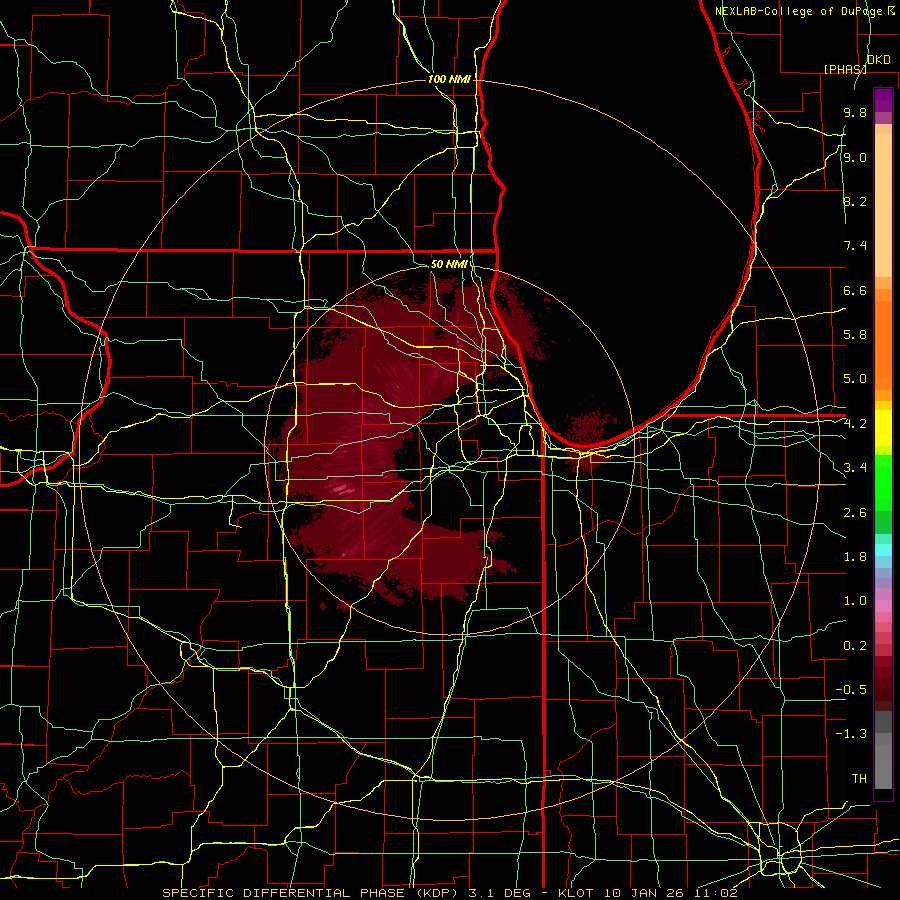Click the 0.2 scale value label
900x900 pixels.
pyautogui.click(x=855, y=646)
